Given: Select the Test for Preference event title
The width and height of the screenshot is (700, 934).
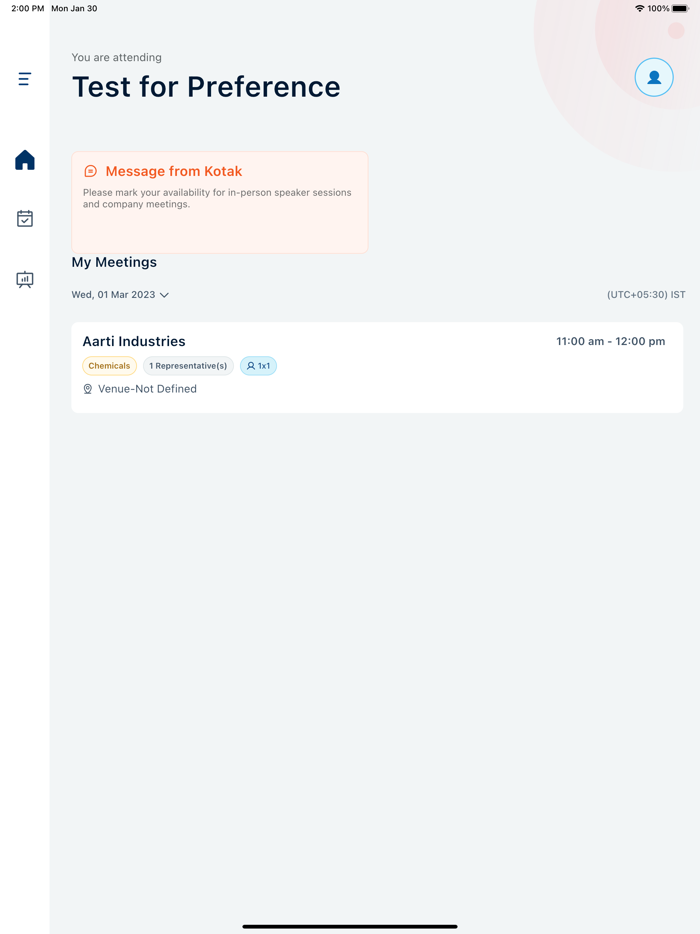Looking at the screenshot, I should click(x=205, y=88).
